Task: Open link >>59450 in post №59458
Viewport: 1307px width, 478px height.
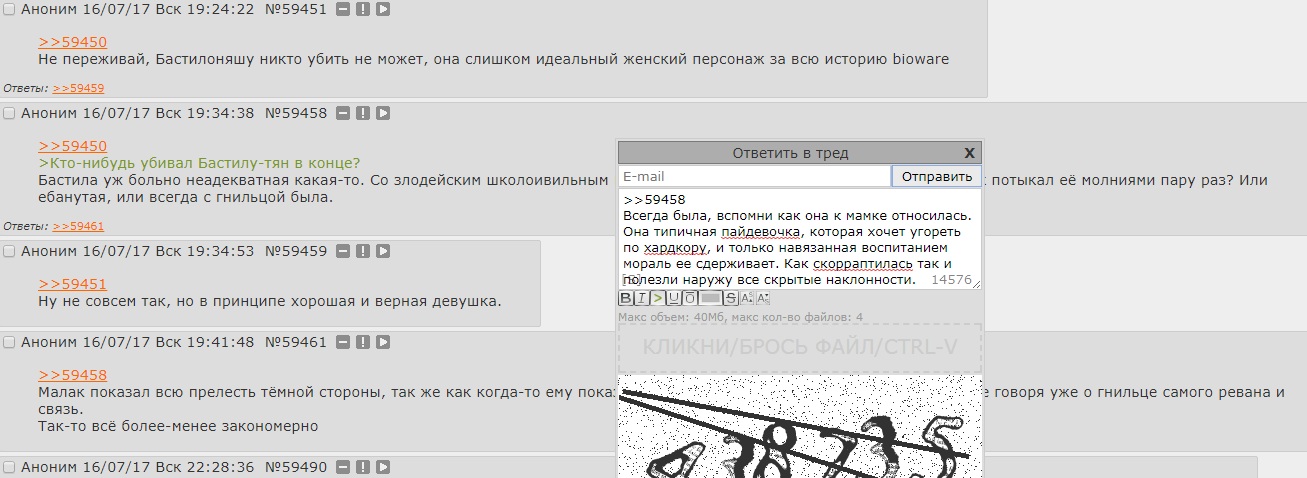Action: coord(73,146)
